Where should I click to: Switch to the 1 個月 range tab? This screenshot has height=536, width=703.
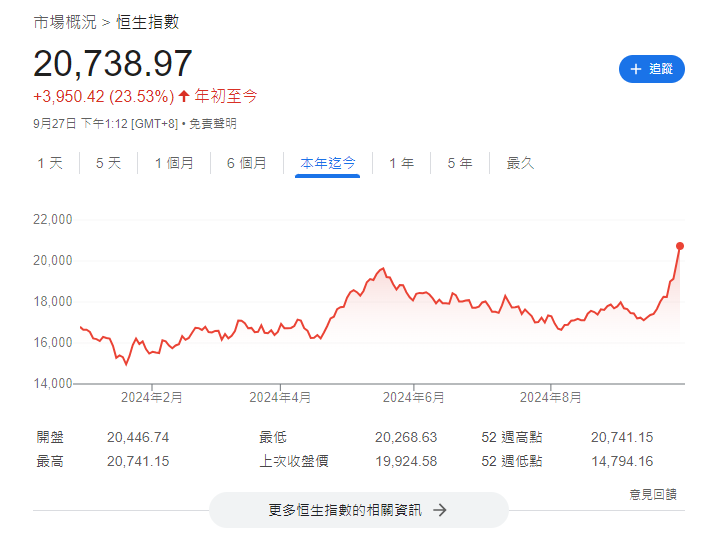pos(174,163)
